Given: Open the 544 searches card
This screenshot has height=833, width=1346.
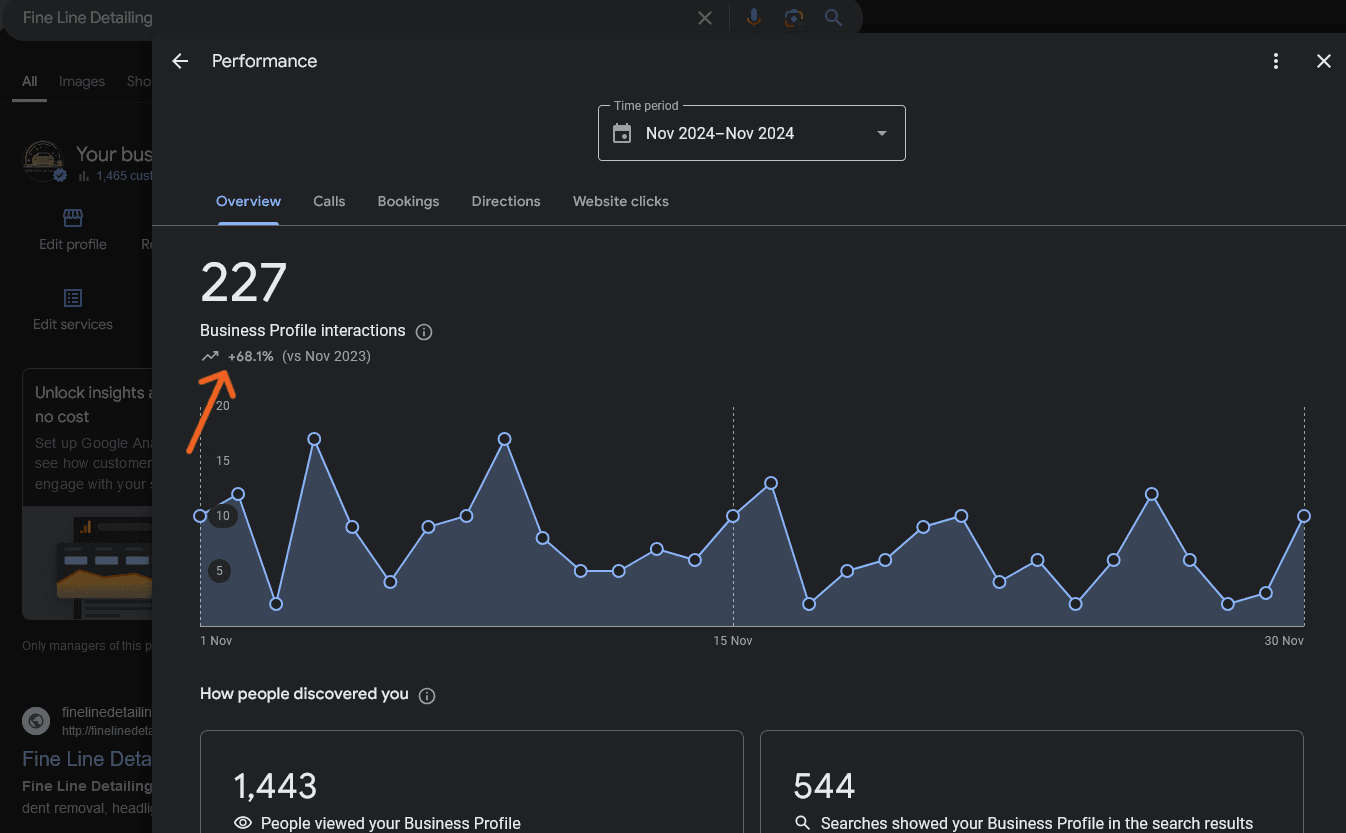Looking at the screenshot, I should (1032, 782).
